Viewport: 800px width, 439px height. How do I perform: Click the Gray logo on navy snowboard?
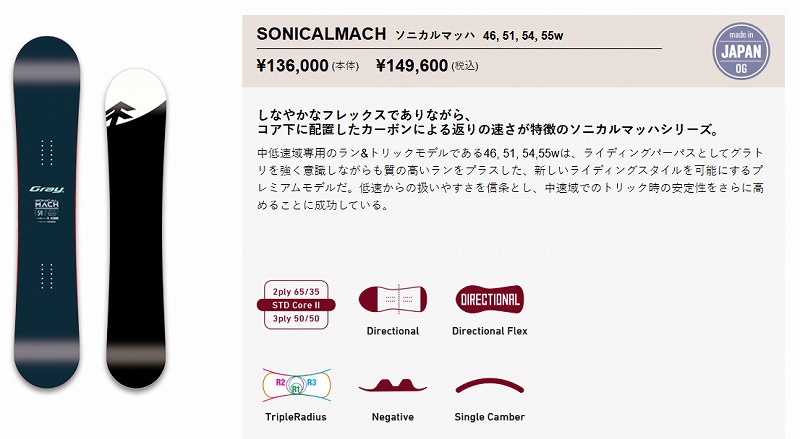click(x=46, y=189)
